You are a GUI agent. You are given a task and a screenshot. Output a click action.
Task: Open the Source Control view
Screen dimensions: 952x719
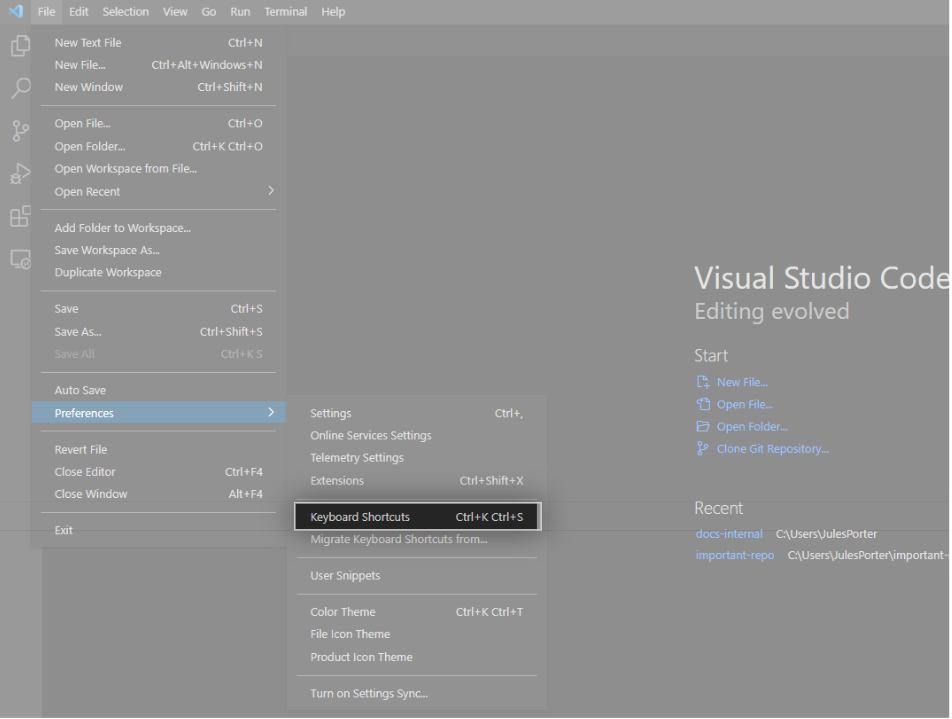point(21,131)
